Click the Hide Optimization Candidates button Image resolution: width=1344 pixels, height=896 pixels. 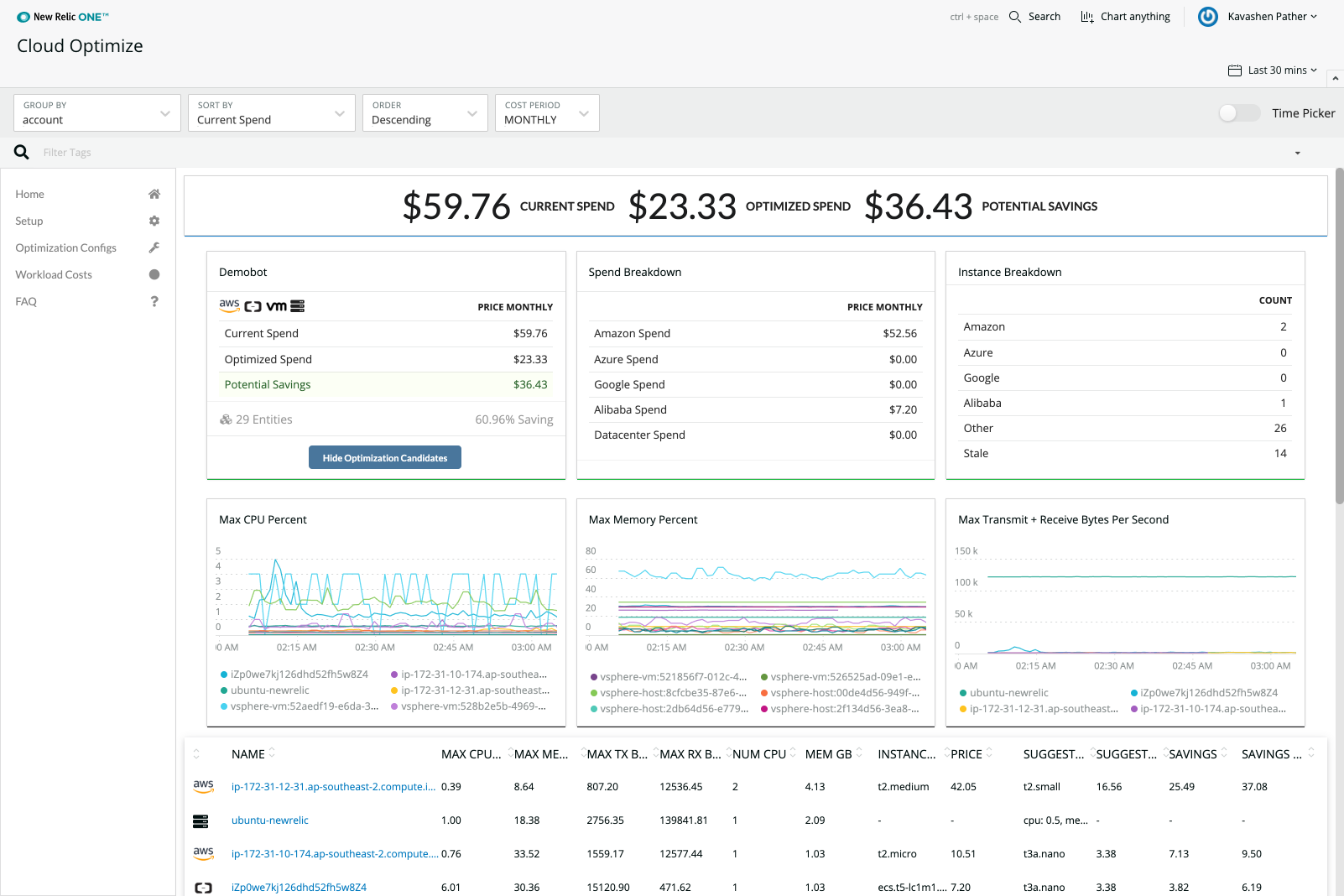[385, 457]
